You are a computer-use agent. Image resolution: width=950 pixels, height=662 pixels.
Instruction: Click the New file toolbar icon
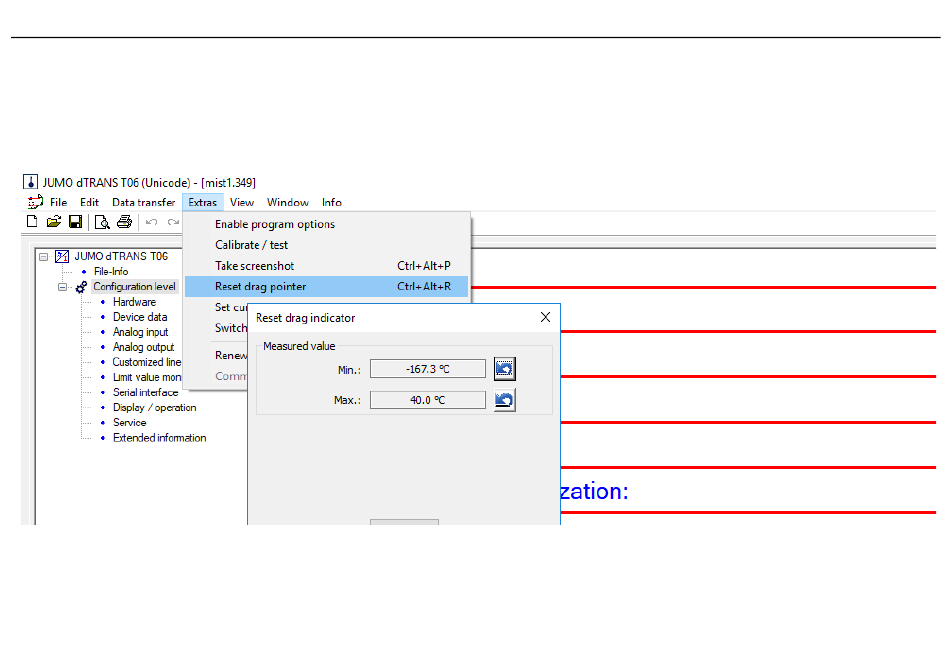pos(32,222)
